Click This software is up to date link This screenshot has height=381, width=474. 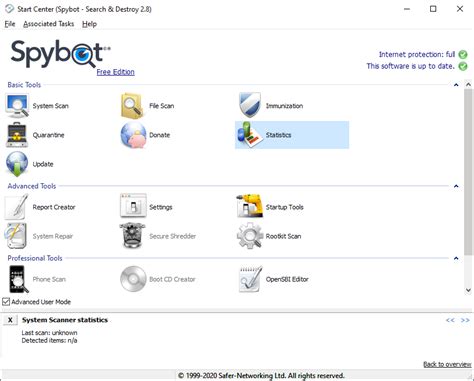pyautogui.click(x=411, y=66)
